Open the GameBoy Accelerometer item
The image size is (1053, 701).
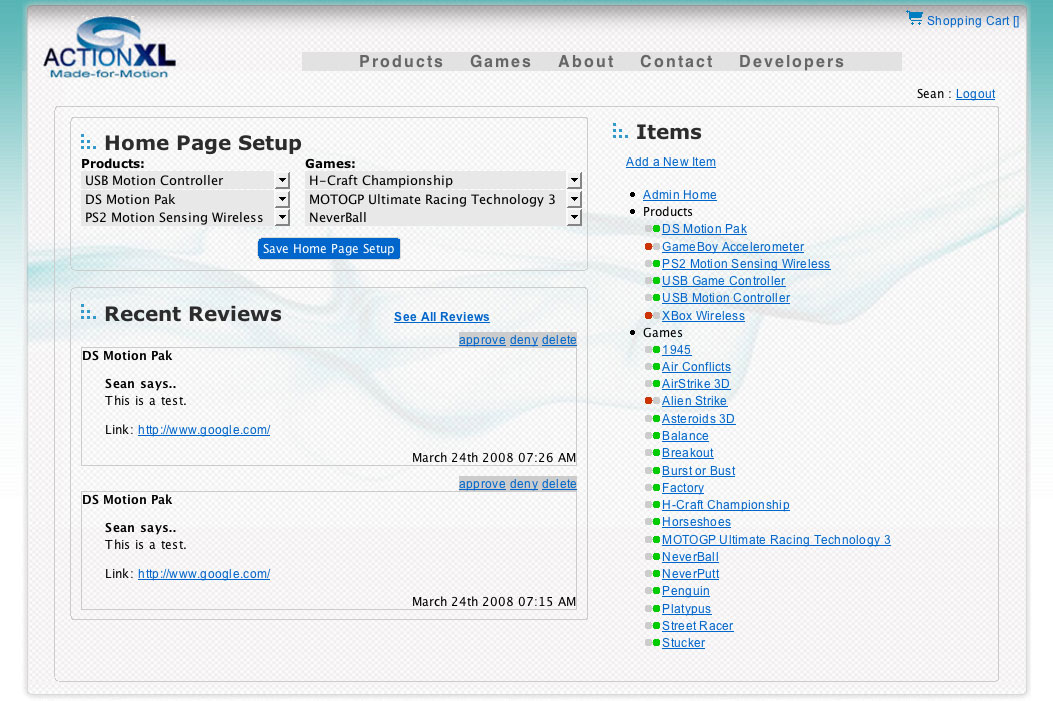tap(733, 247)
